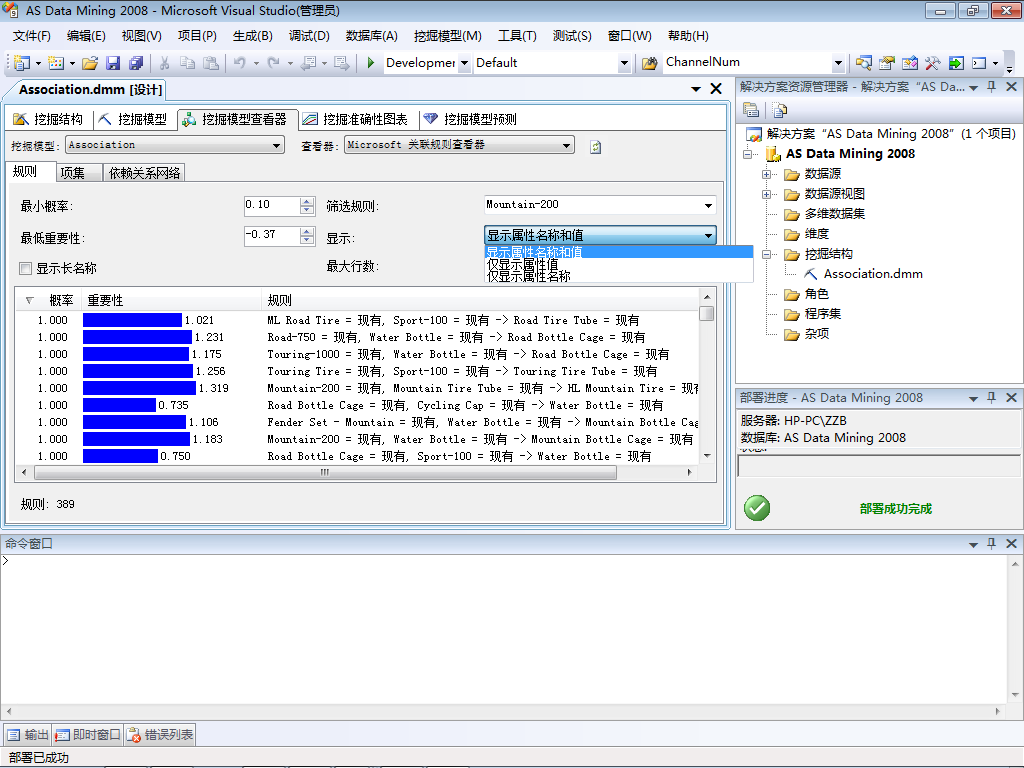Toggle the 显示长名称 checkbox
This screenshot has height=768, width=1024.
click(x=25, y=268)
